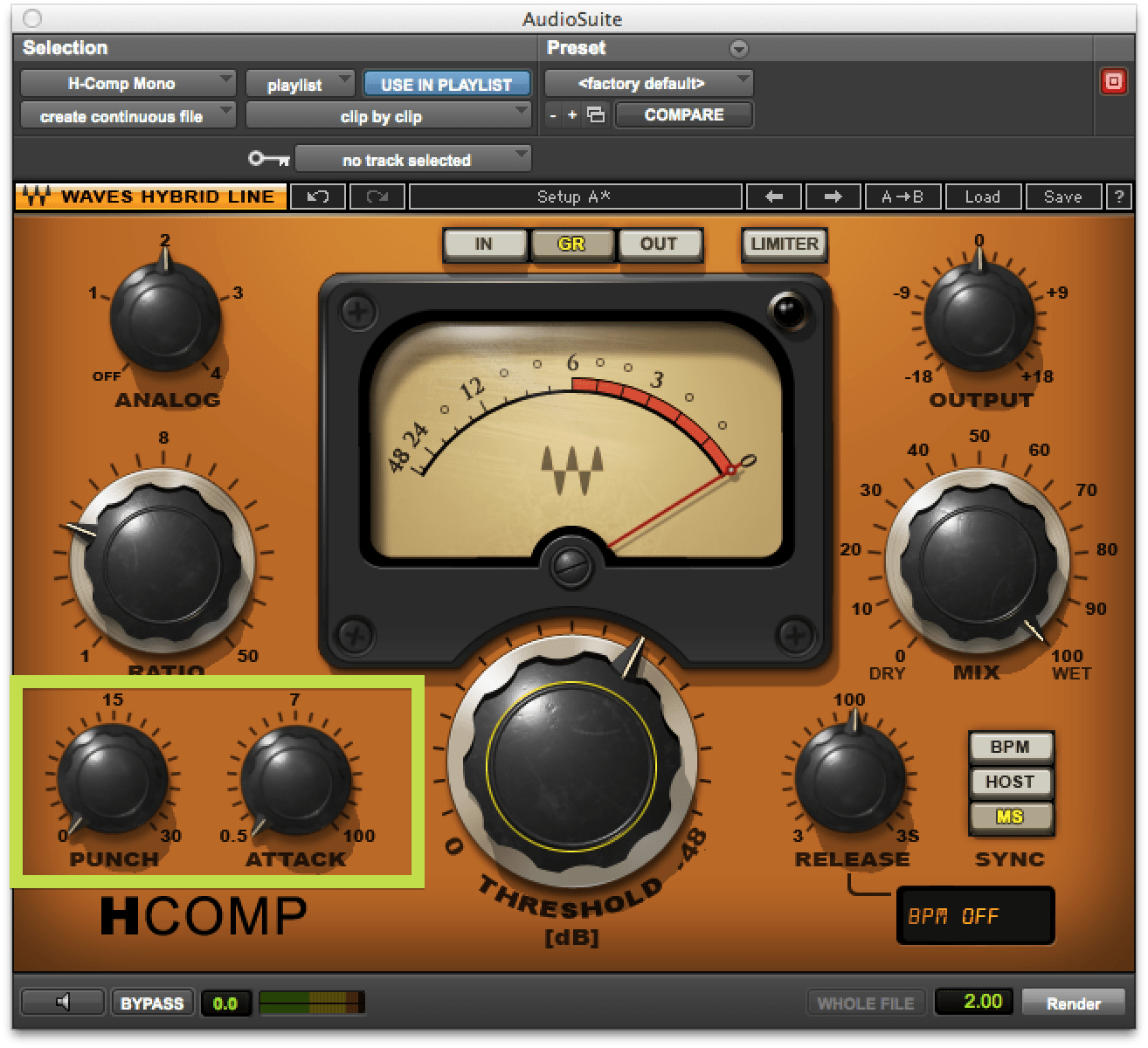
Task: Select MS sync mode
Action: [1010, 817]
